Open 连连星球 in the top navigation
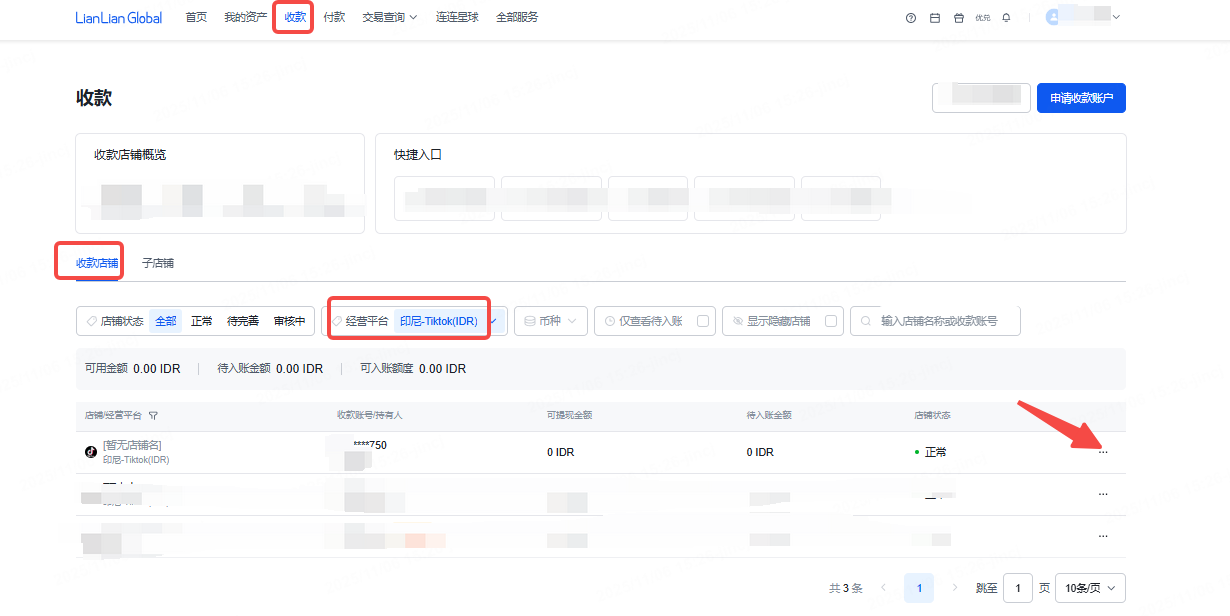 tap(459, 17)
